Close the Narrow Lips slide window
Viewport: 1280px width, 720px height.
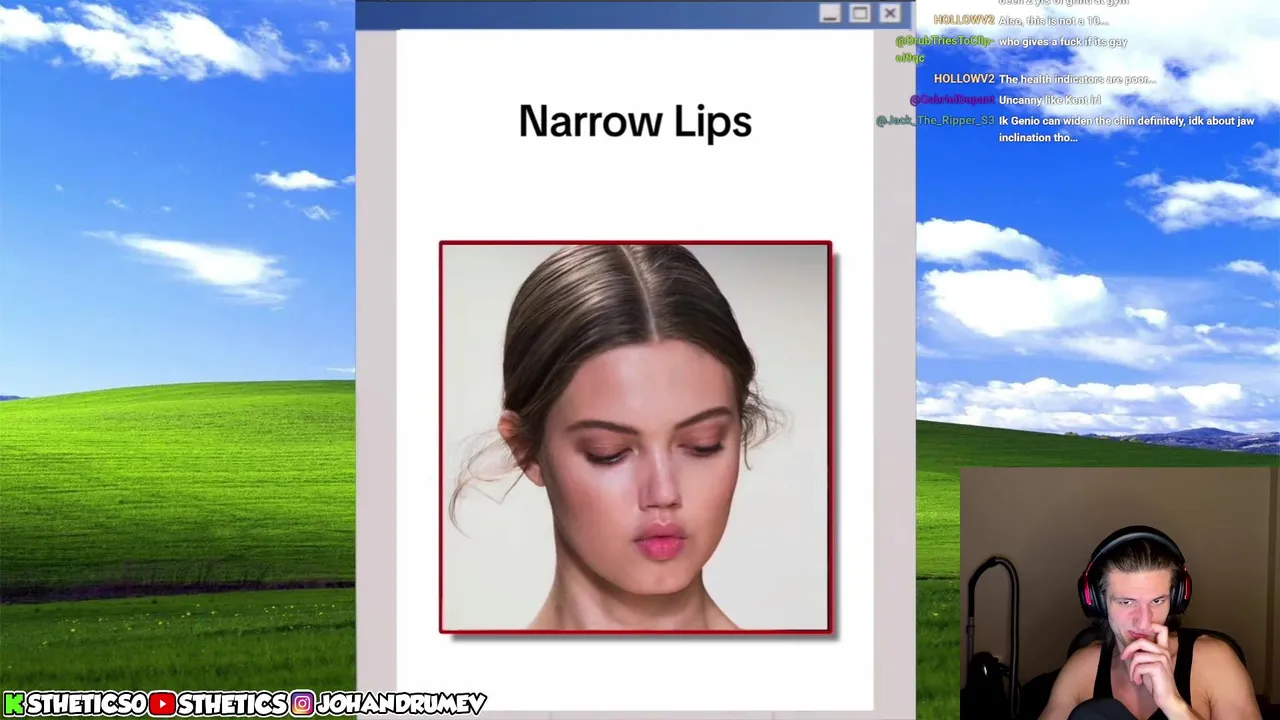(x=890, y=14)
